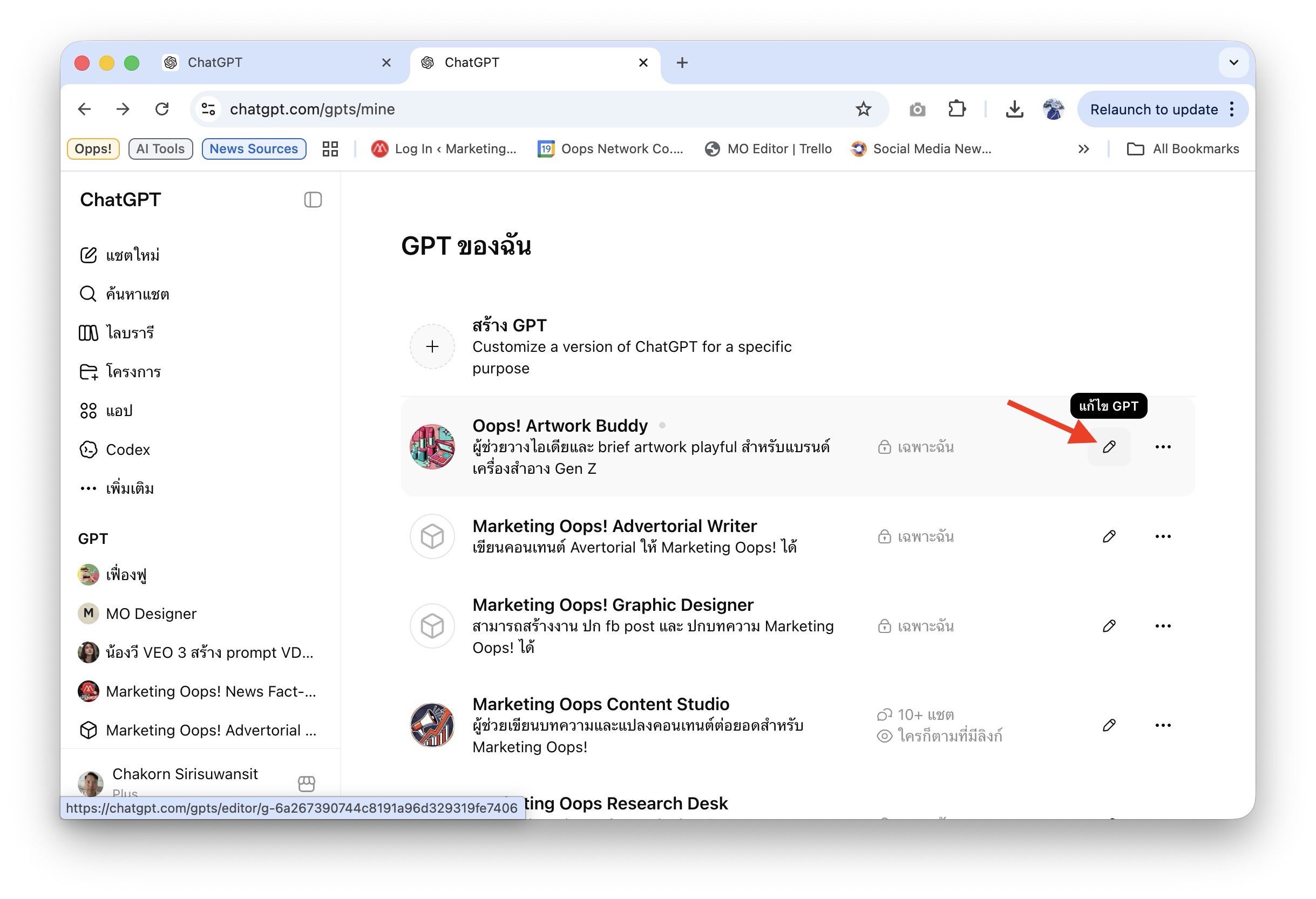Screen dimensions: 1316x899
Task: Open more options for Oops! Artwork Buddy
Action: [1162, 447]
